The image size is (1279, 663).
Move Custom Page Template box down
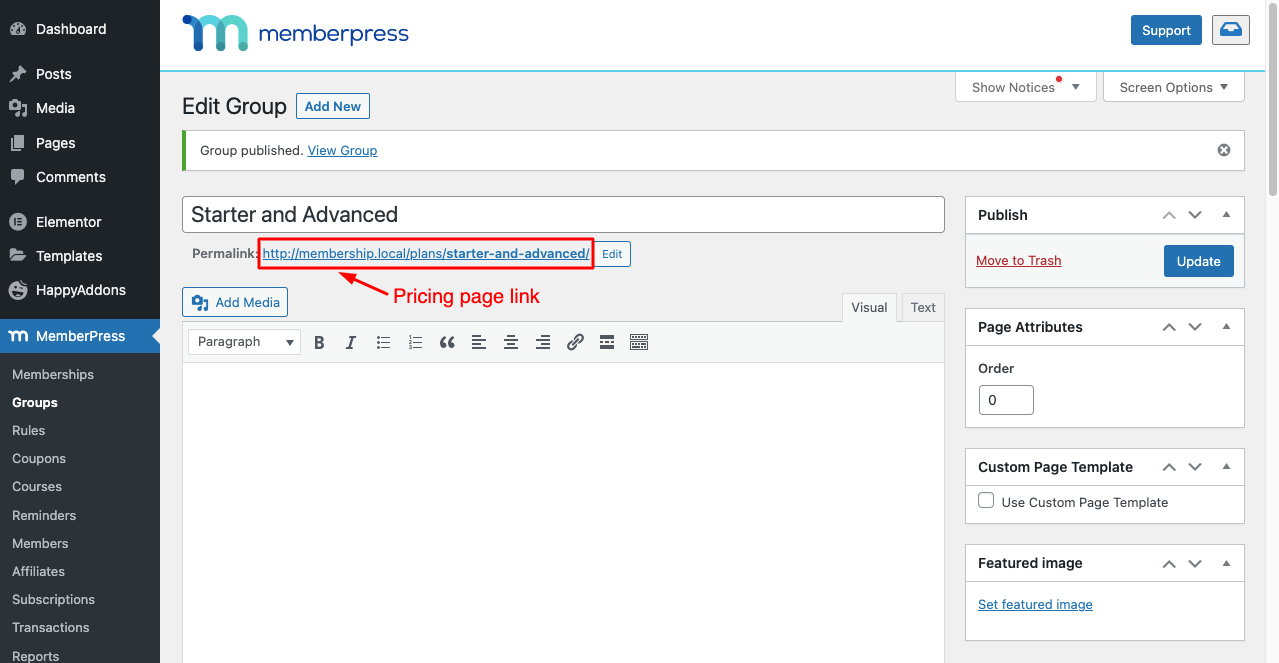pyautogui.click(x=1195, y=467)
